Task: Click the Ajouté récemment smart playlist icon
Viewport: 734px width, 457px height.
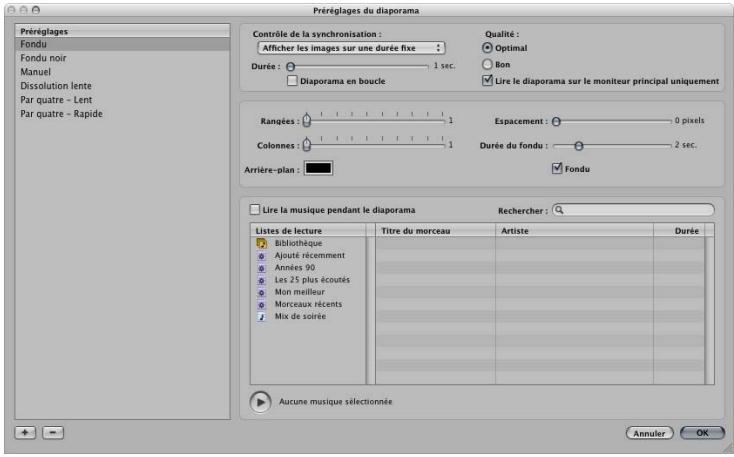Action: 262,256
